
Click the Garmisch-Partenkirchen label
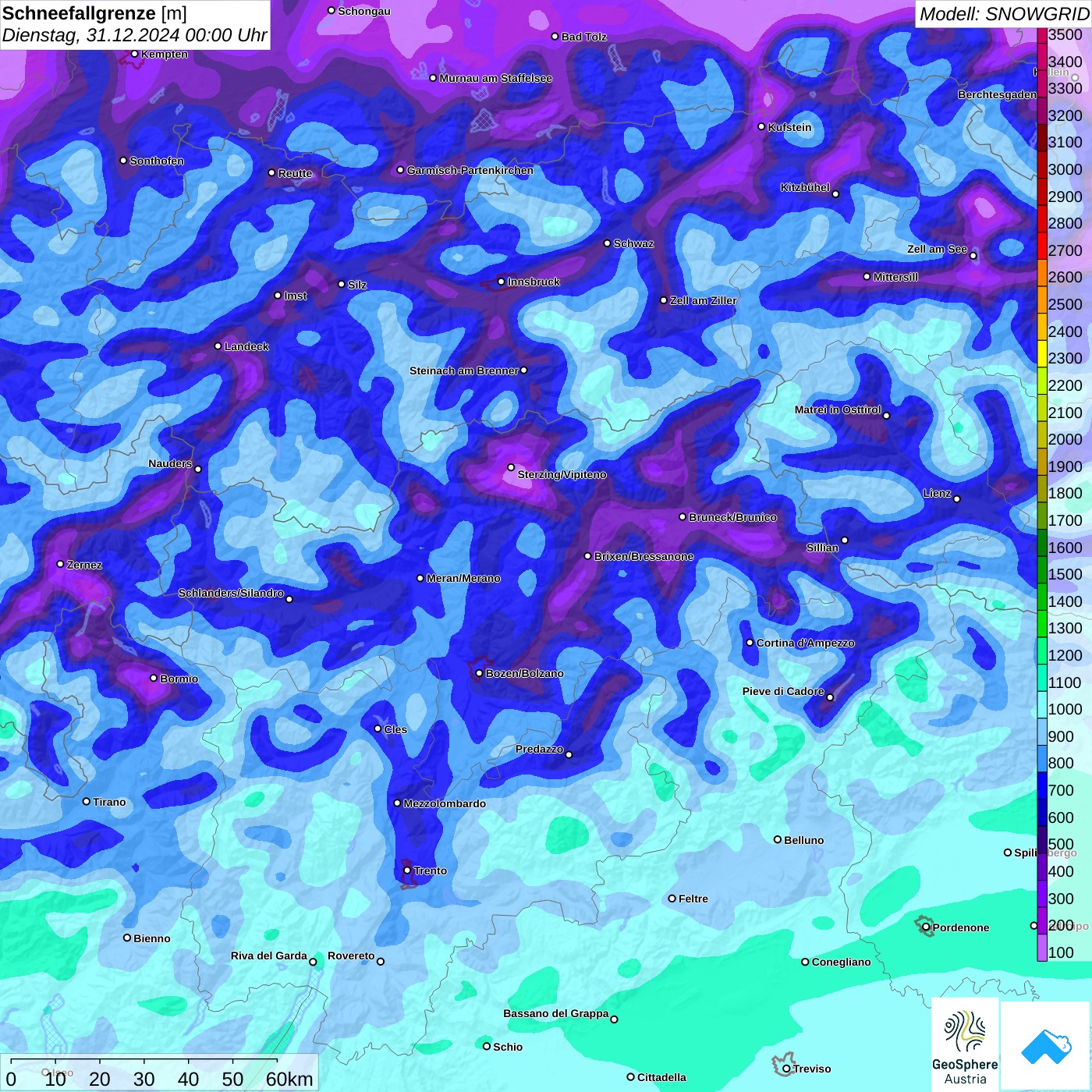point(470,170)
